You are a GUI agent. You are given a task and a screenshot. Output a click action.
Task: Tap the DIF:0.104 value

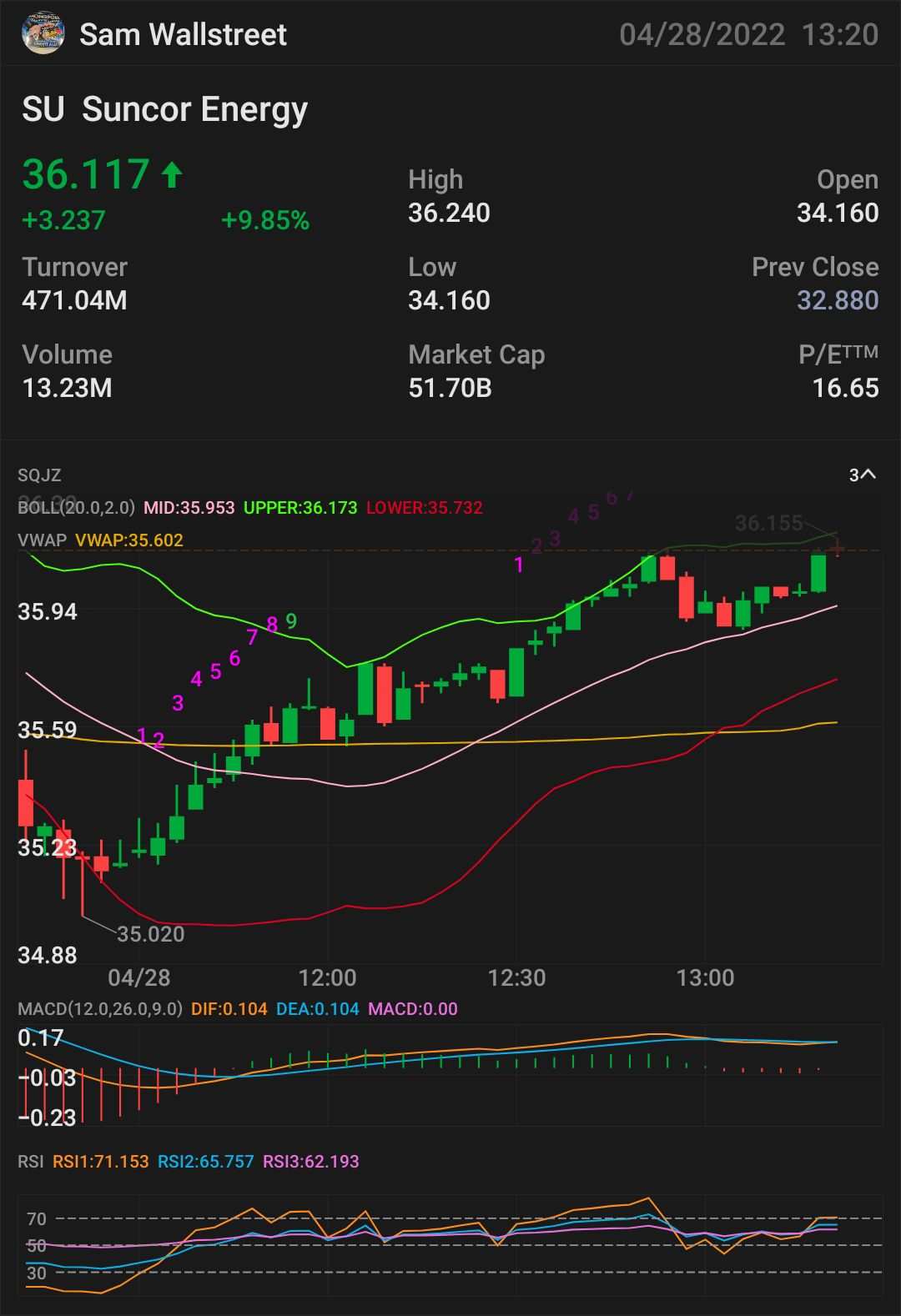(x=229, y=1008)
